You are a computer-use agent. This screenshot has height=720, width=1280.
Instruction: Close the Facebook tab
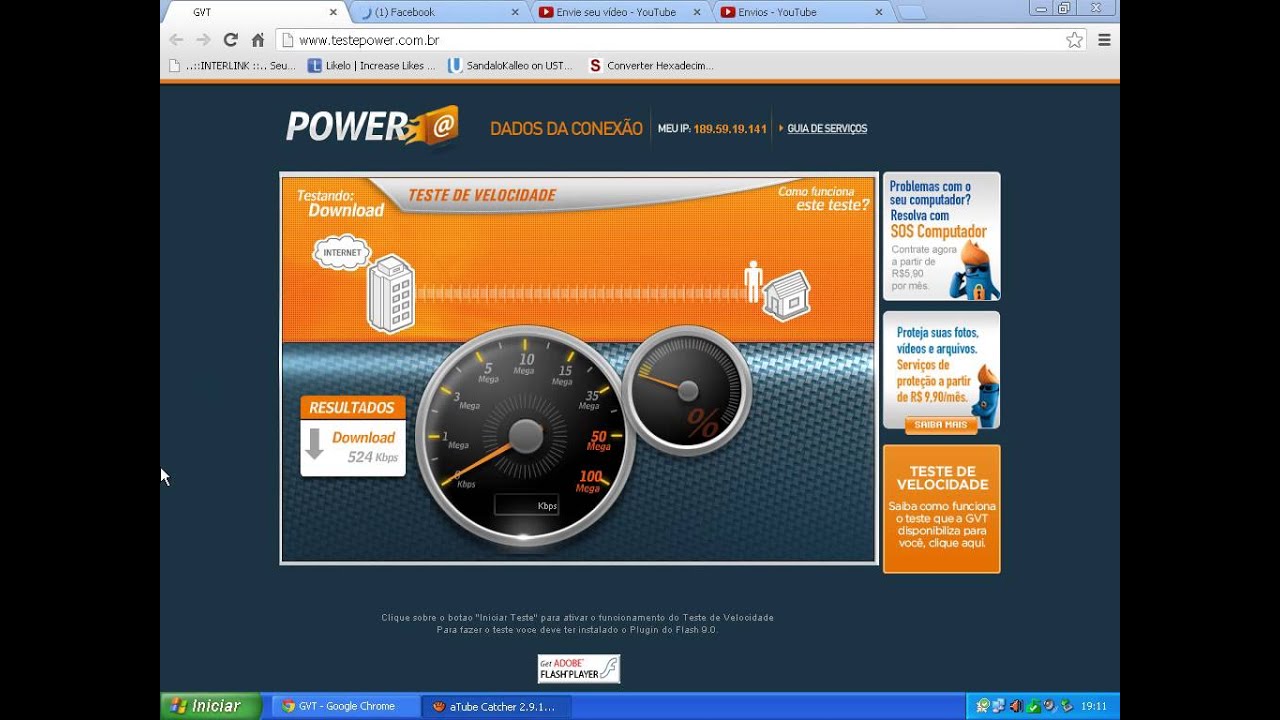(515, 12)
